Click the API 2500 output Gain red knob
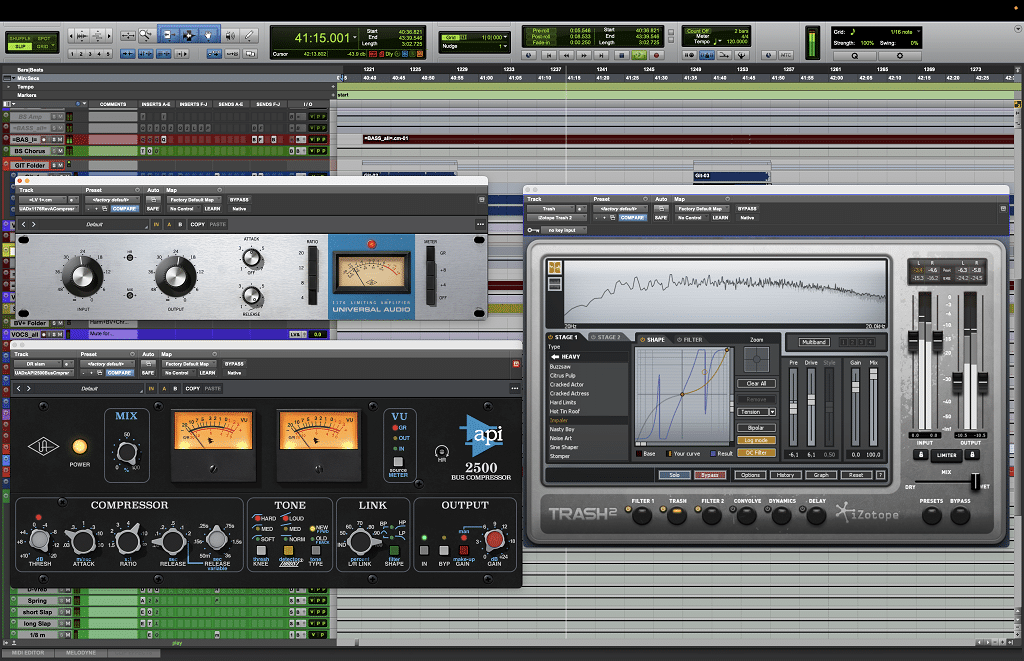Screen dimensions: 1024x661 coord(494,540)
